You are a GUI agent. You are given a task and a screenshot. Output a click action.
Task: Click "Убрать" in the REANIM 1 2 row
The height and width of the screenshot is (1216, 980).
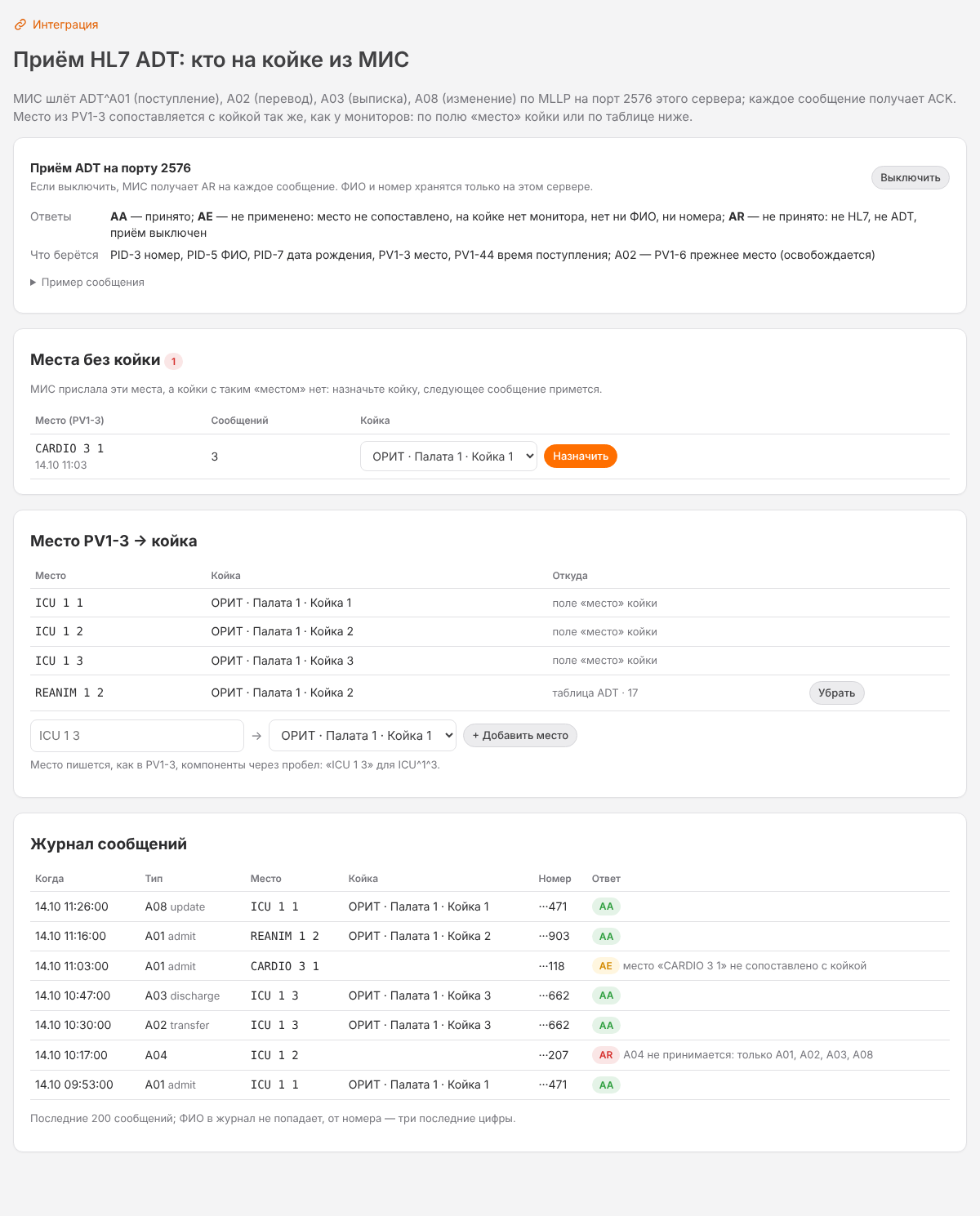[836, 693]
